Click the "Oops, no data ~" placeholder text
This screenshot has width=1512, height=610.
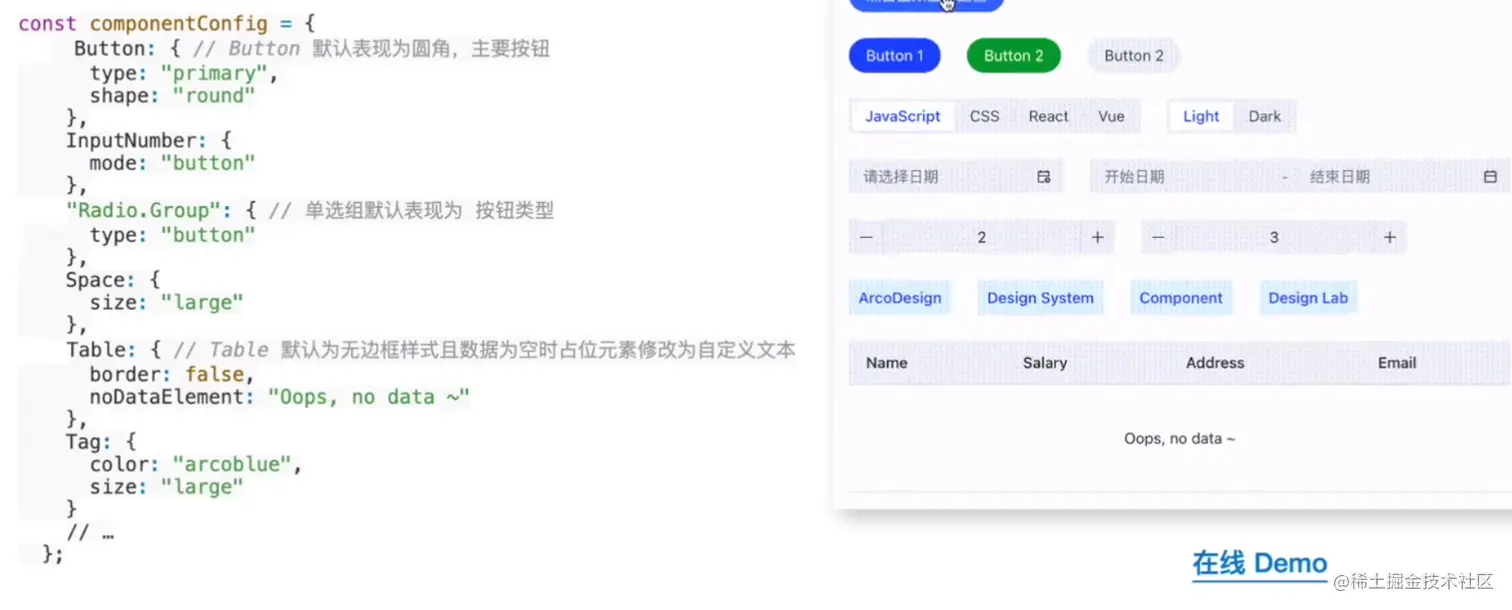(x=1180, y=439)
